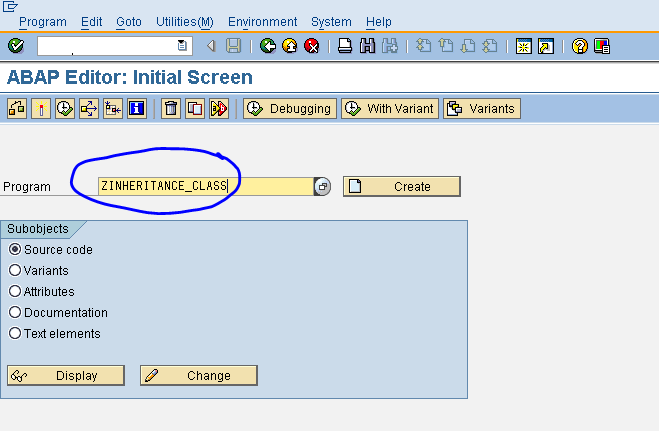Open the Program menu
Viewport: 659px width, 431px height.
coord(43,22)
